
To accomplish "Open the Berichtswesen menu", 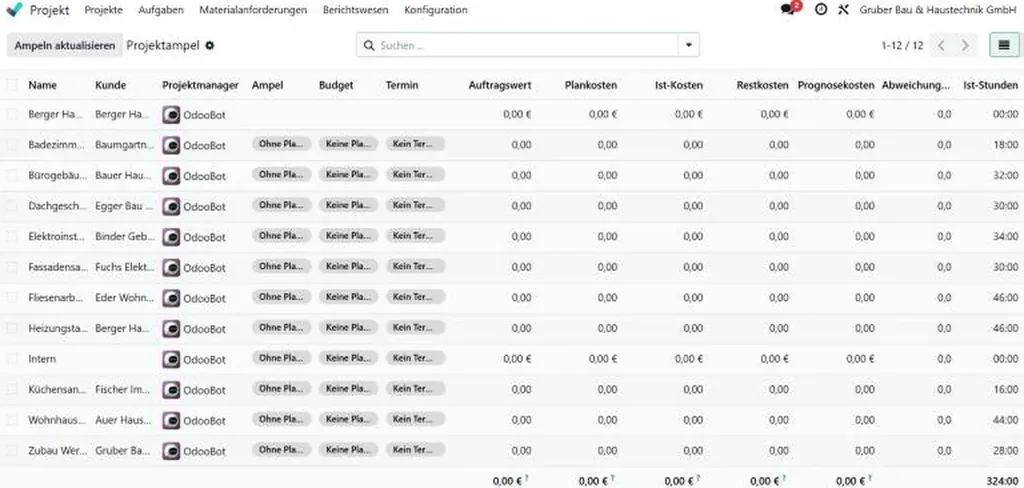I will pyautogui.click(x=355, y=10).
